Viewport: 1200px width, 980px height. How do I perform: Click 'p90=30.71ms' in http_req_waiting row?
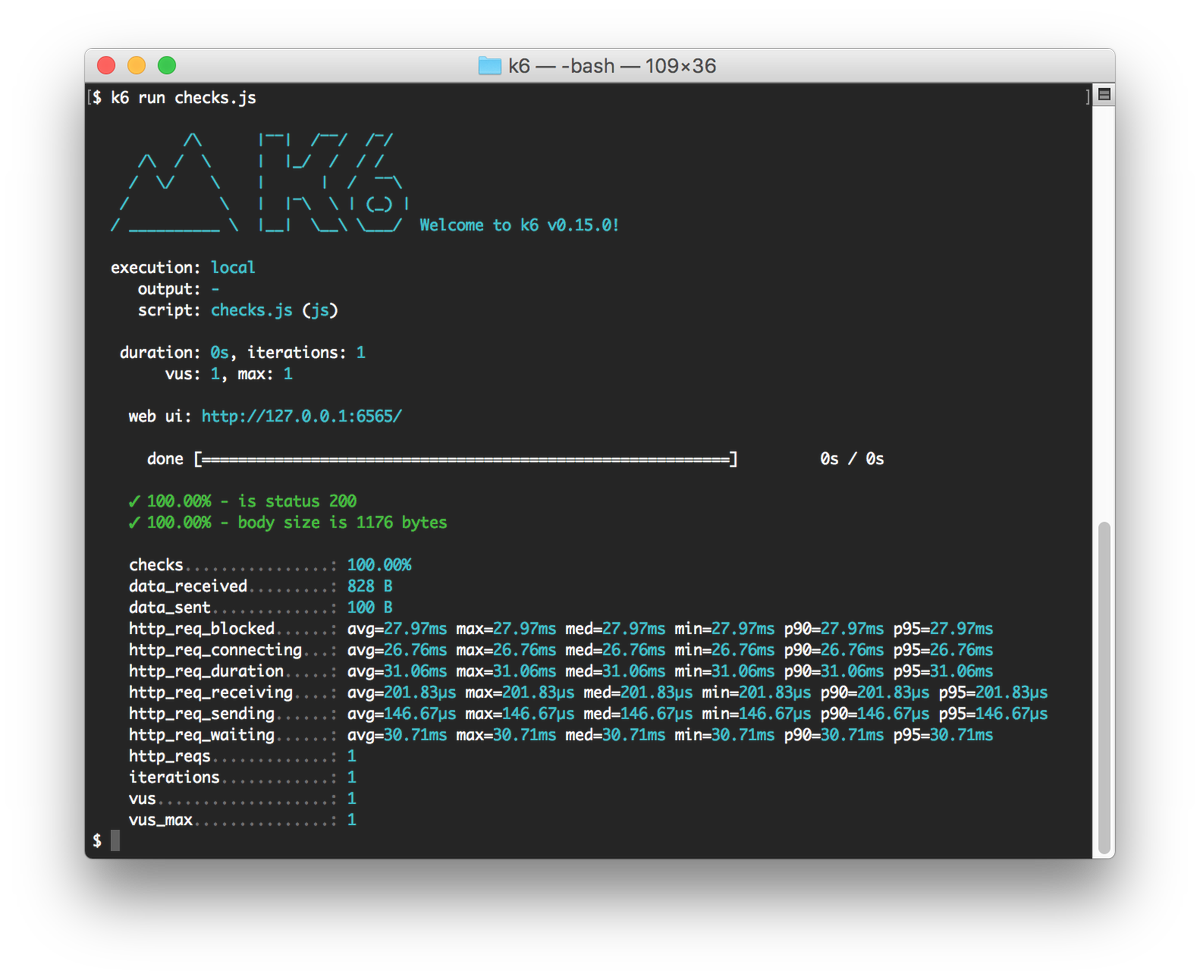[x=834, y=735]
